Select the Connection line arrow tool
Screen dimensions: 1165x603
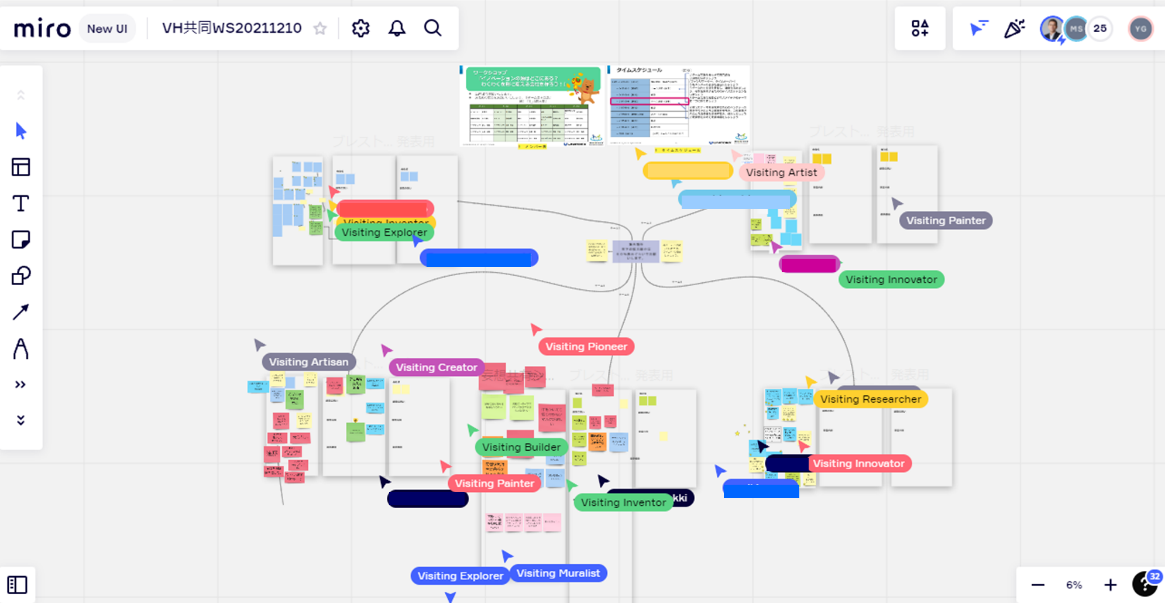click(21, 312)
